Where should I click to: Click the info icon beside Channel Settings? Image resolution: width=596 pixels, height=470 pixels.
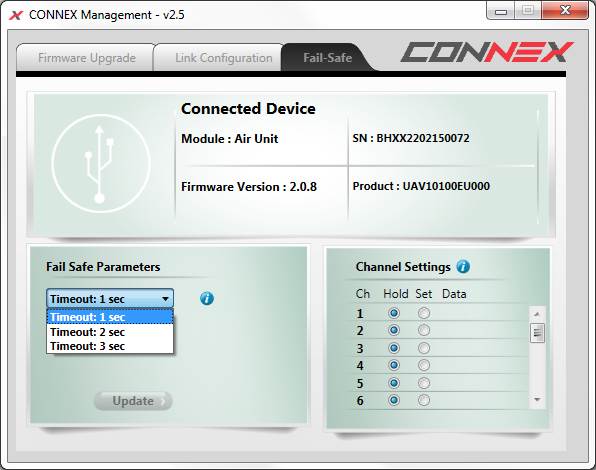463,267
